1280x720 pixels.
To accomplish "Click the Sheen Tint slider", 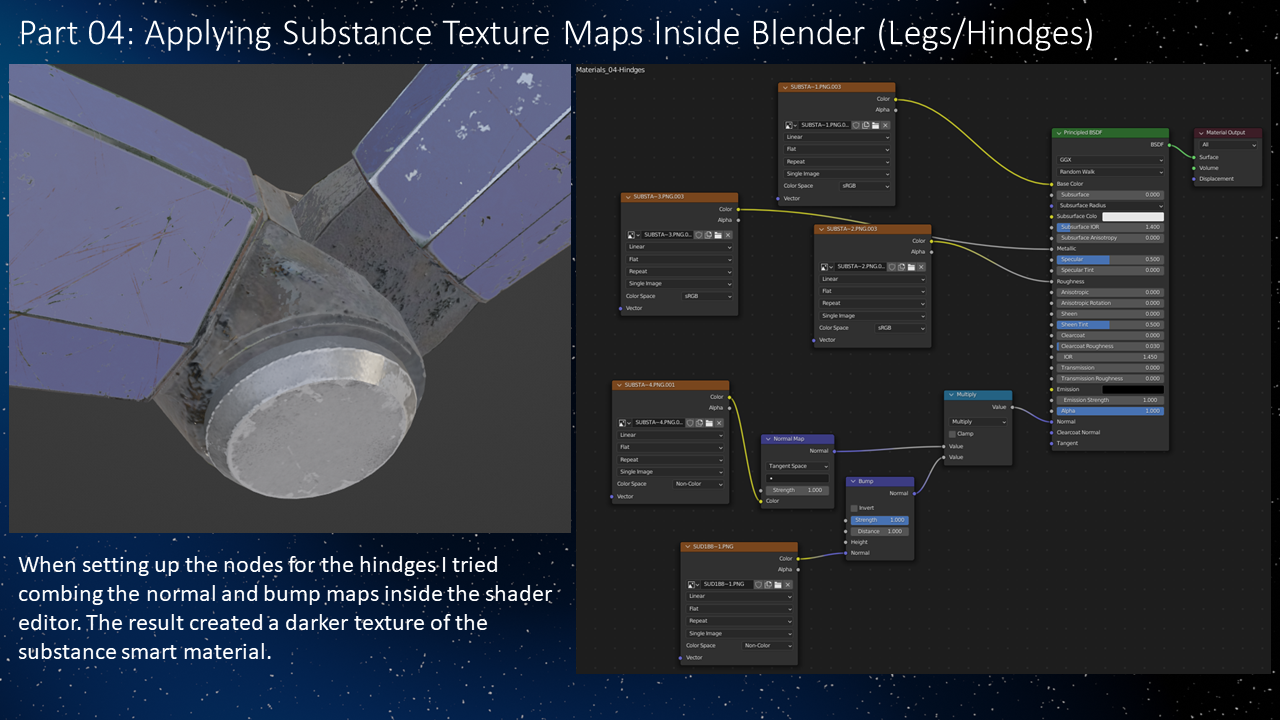I will [x=1110, y=324].
